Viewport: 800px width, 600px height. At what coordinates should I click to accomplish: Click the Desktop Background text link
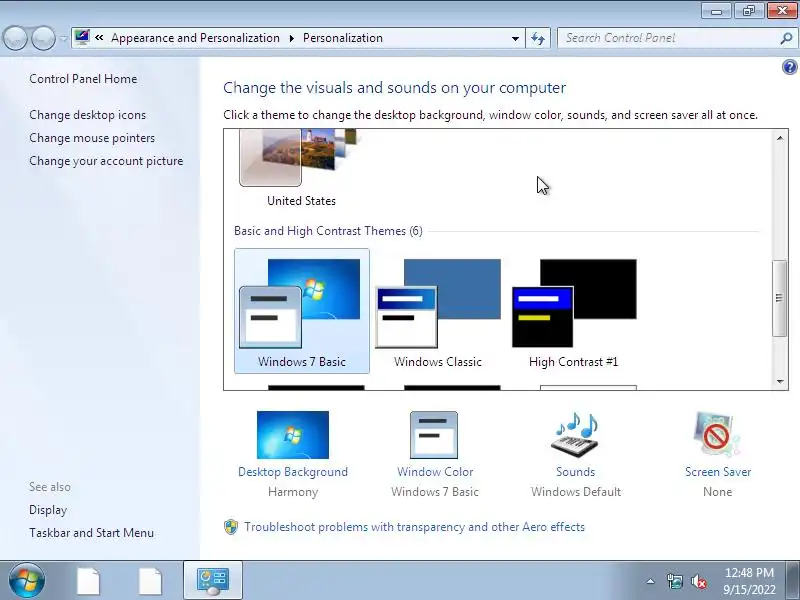[293, 471]
